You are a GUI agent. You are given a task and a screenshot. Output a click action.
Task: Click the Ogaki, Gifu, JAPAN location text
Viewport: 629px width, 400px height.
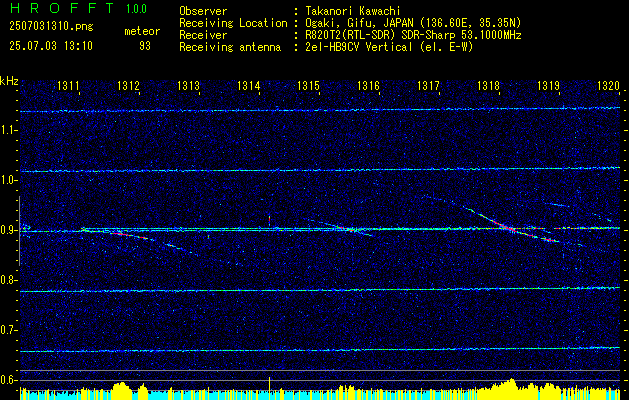412,23
